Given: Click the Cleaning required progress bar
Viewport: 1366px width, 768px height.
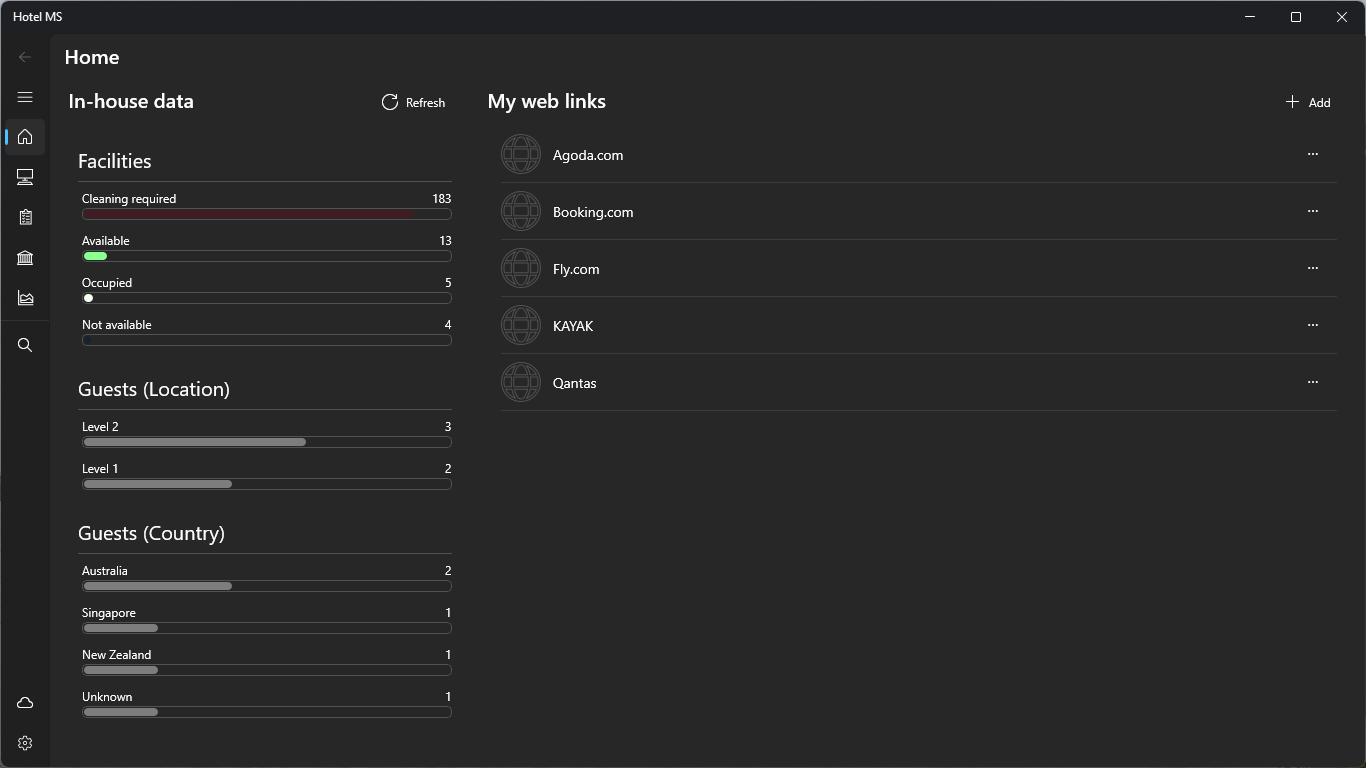Looking at the screenshot, I should (x=266, y=214).
